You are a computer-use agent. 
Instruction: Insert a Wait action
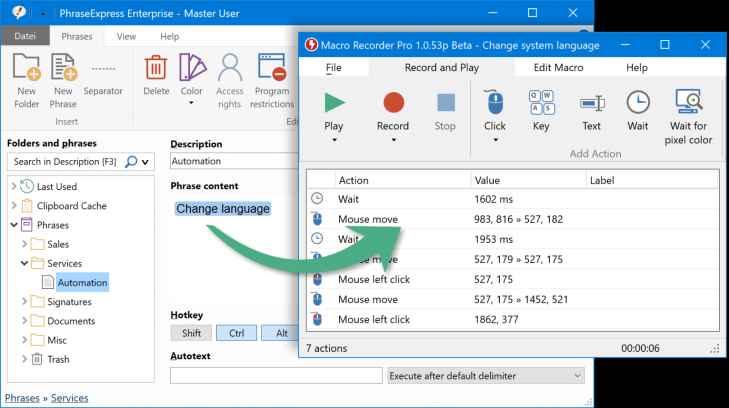click(637, 105)
